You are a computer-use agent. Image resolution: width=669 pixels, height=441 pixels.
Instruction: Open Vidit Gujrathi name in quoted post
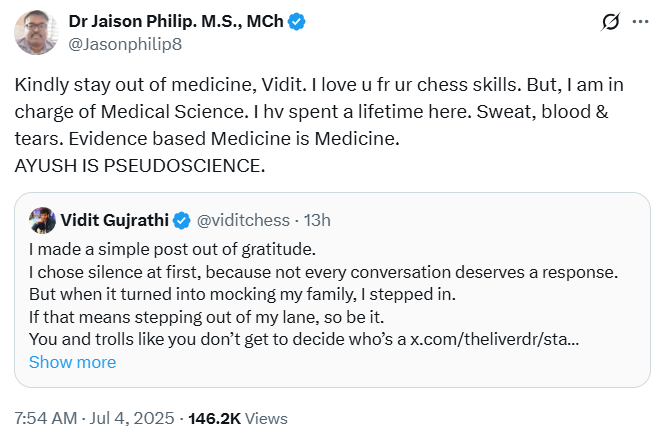tap(115, 220)
